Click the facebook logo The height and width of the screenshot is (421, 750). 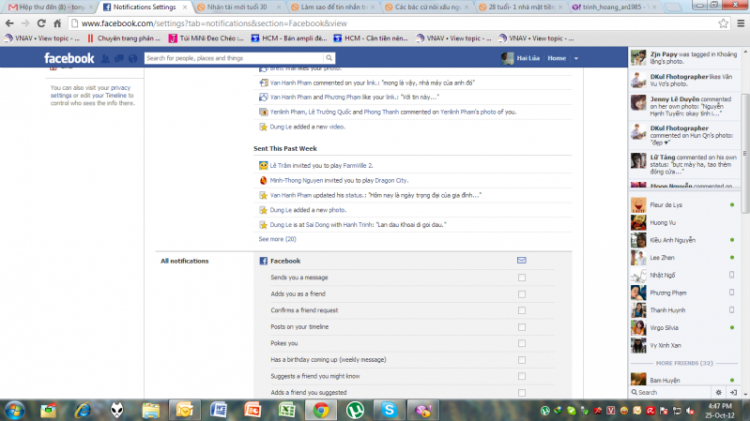point(69,58)
